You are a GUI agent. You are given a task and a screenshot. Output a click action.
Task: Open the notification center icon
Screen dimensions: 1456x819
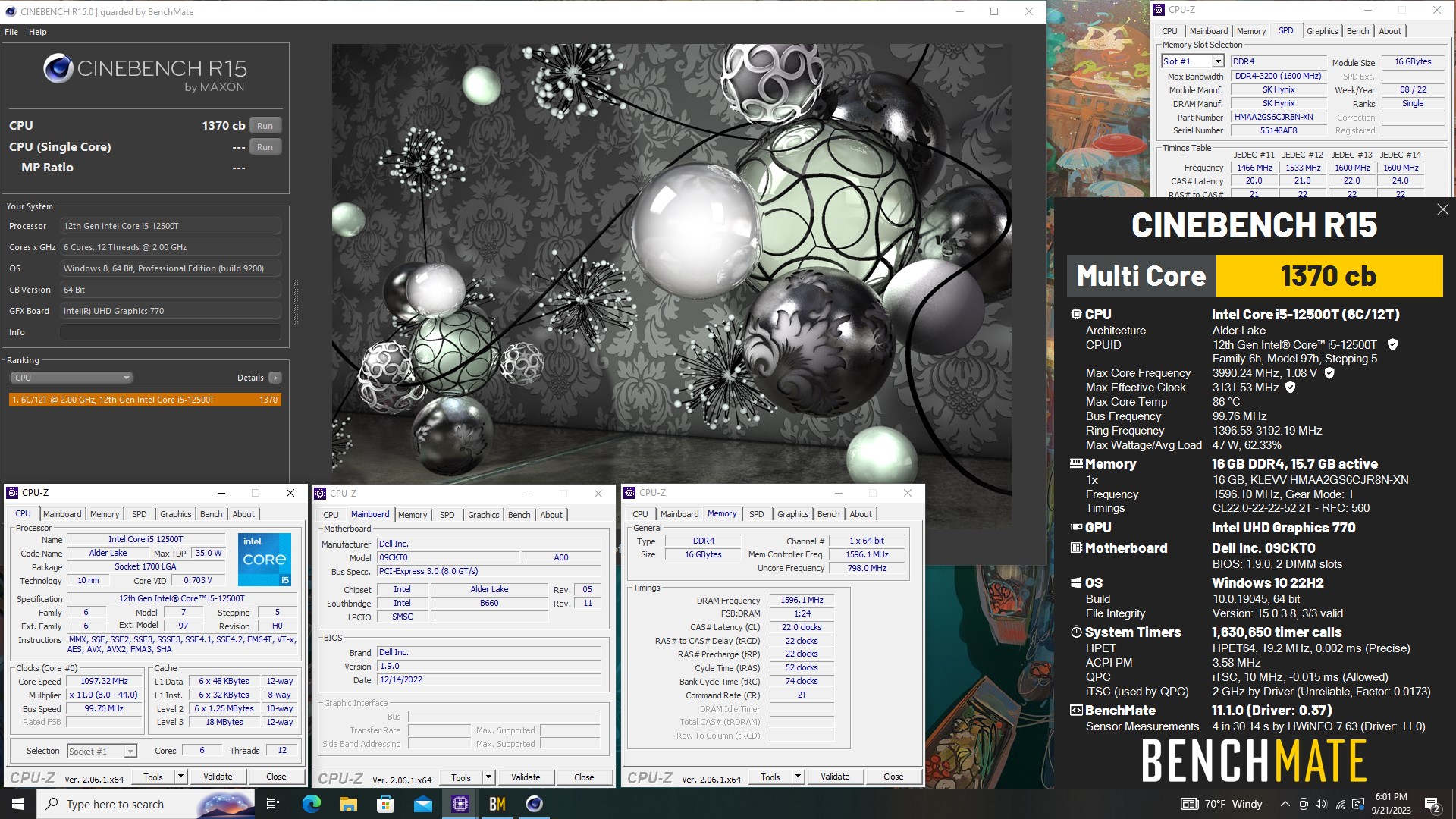(1432, 804)
